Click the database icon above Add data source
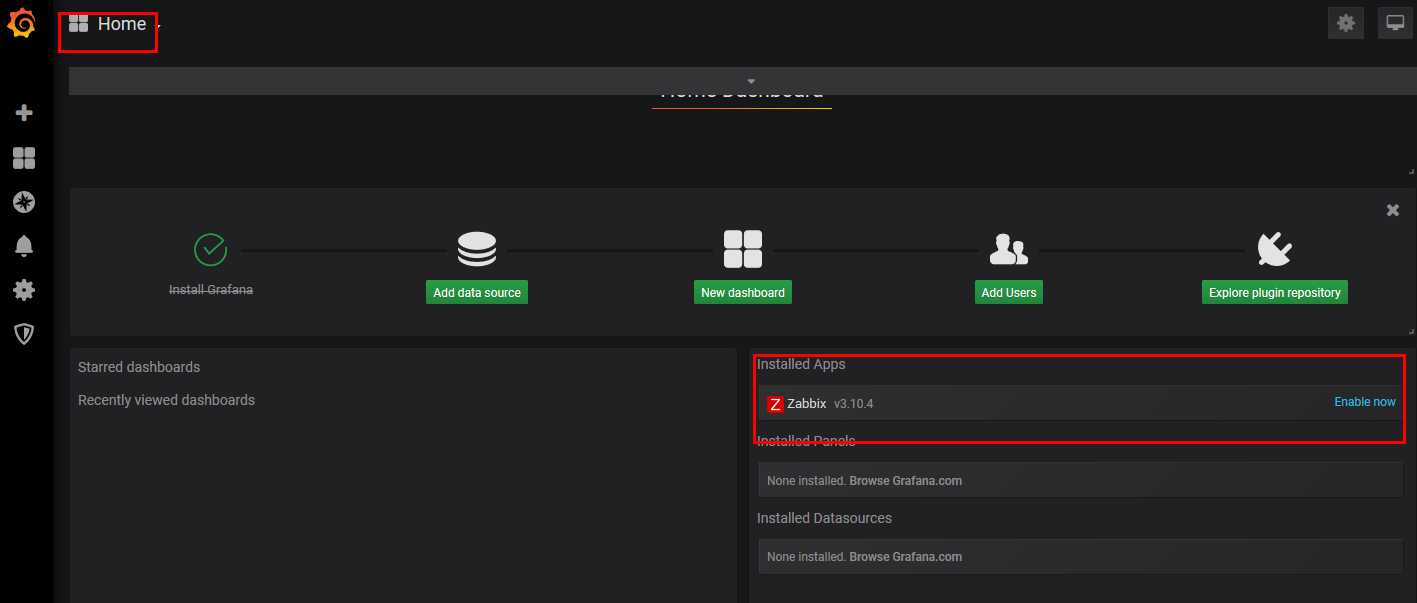Image resolution: width=1417 pixels, height=603 pixels. click(477, 249)
